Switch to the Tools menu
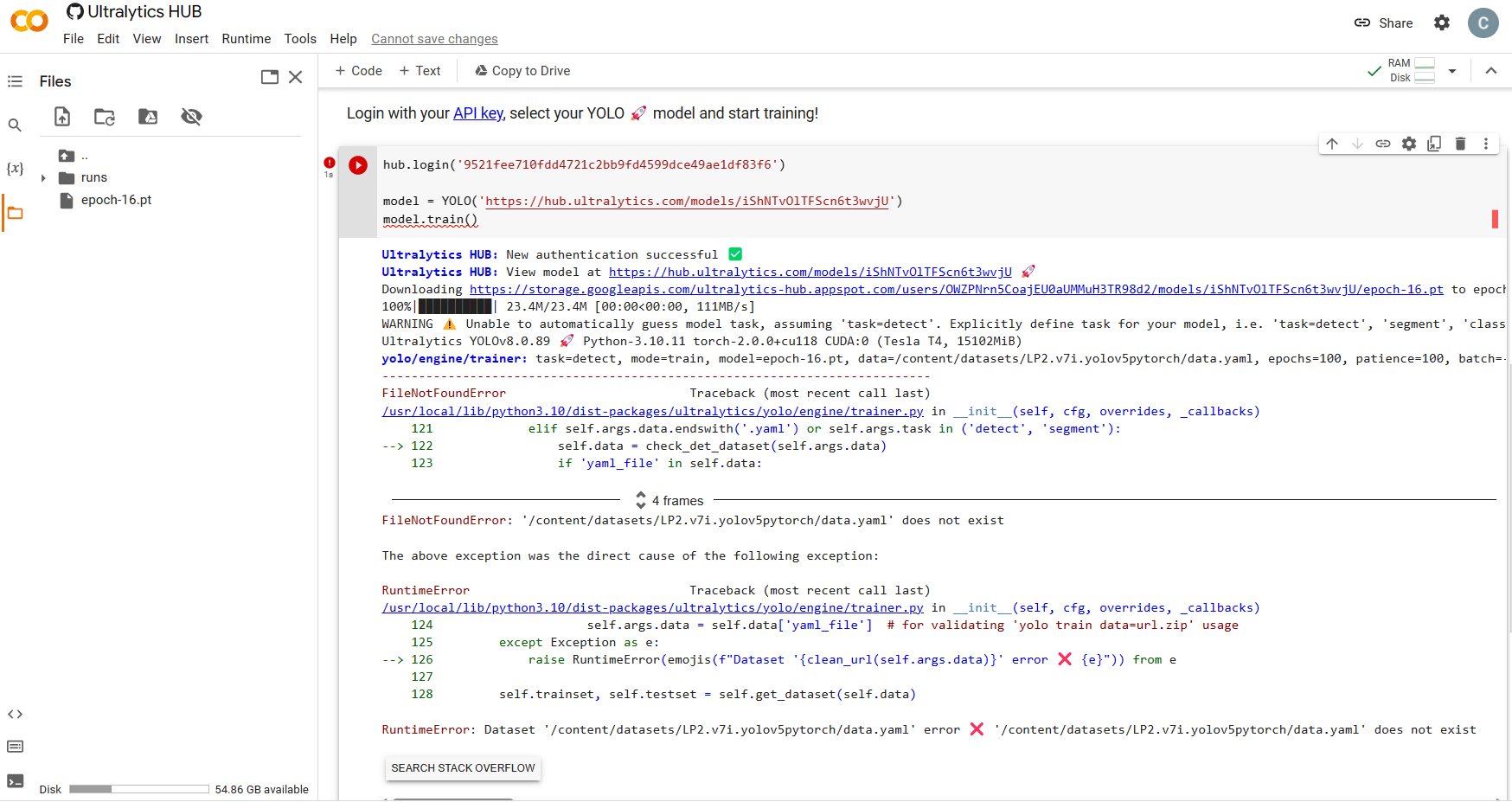This screenshot has height=802, width=1512. [x=299, y=39]
